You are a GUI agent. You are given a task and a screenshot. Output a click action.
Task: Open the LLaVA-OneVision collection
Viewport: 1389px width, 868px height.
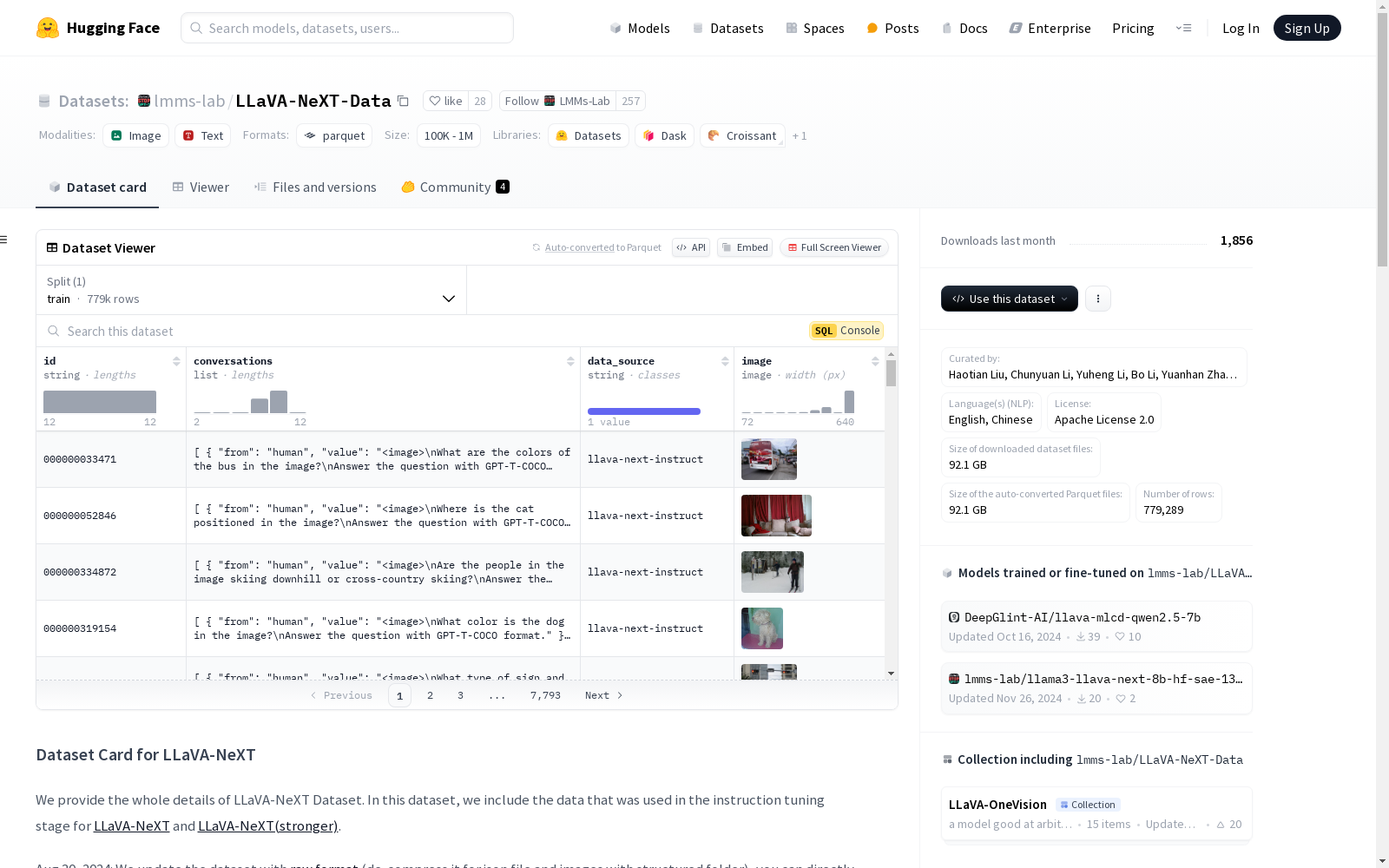tap(1096, 813)
